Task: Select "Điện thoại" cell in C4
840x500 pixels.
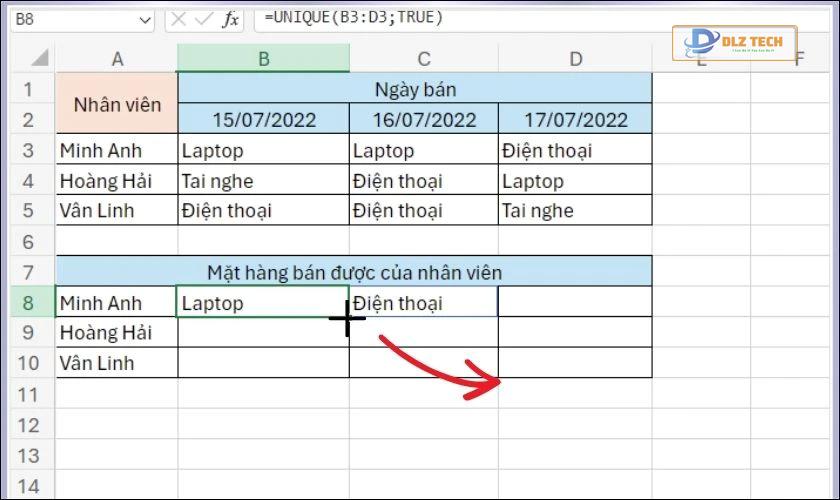Action: 424,180
